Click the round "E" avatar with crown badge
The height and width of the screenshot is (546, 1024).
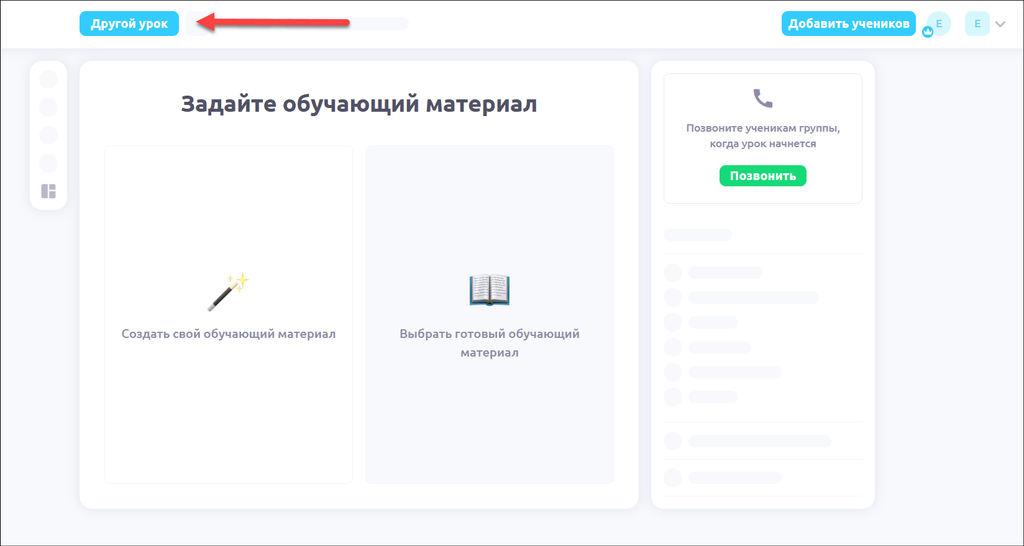(939, 23)
